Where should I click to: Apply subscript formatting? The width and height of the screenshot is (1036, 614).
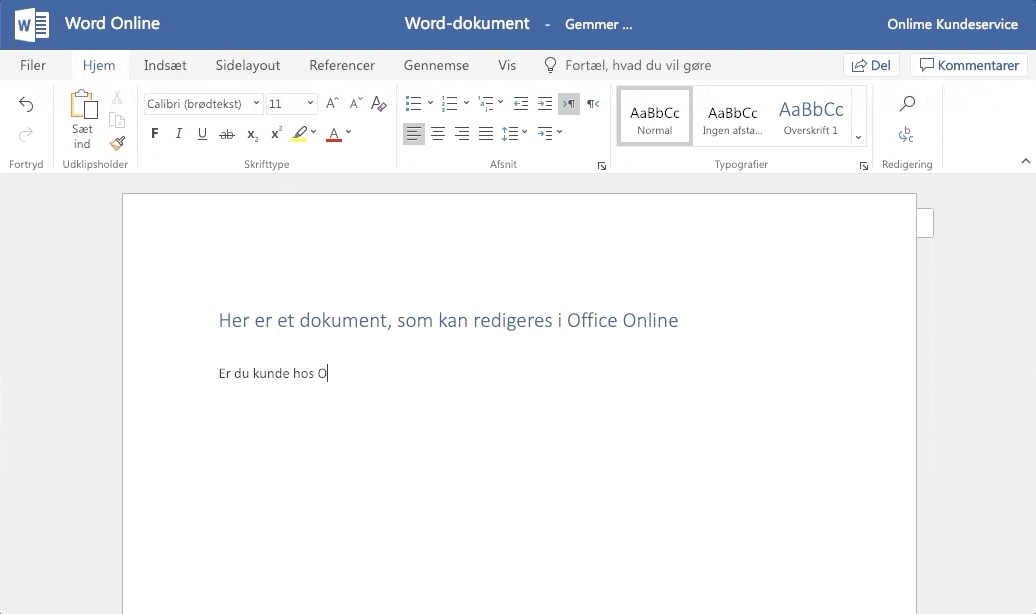click(252, 134)
